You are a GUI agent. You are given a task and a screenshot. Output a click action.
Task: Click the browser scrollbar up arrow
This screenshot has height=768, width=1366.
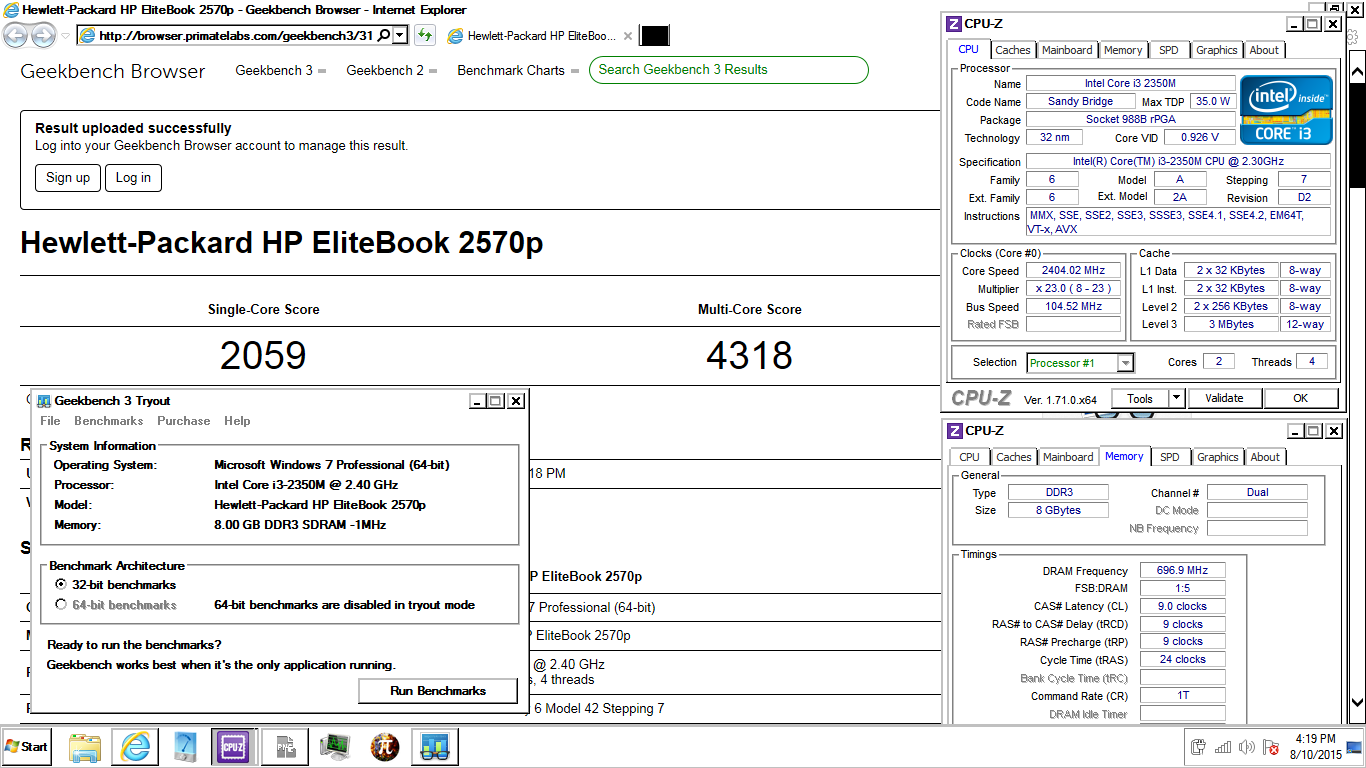1357,73
